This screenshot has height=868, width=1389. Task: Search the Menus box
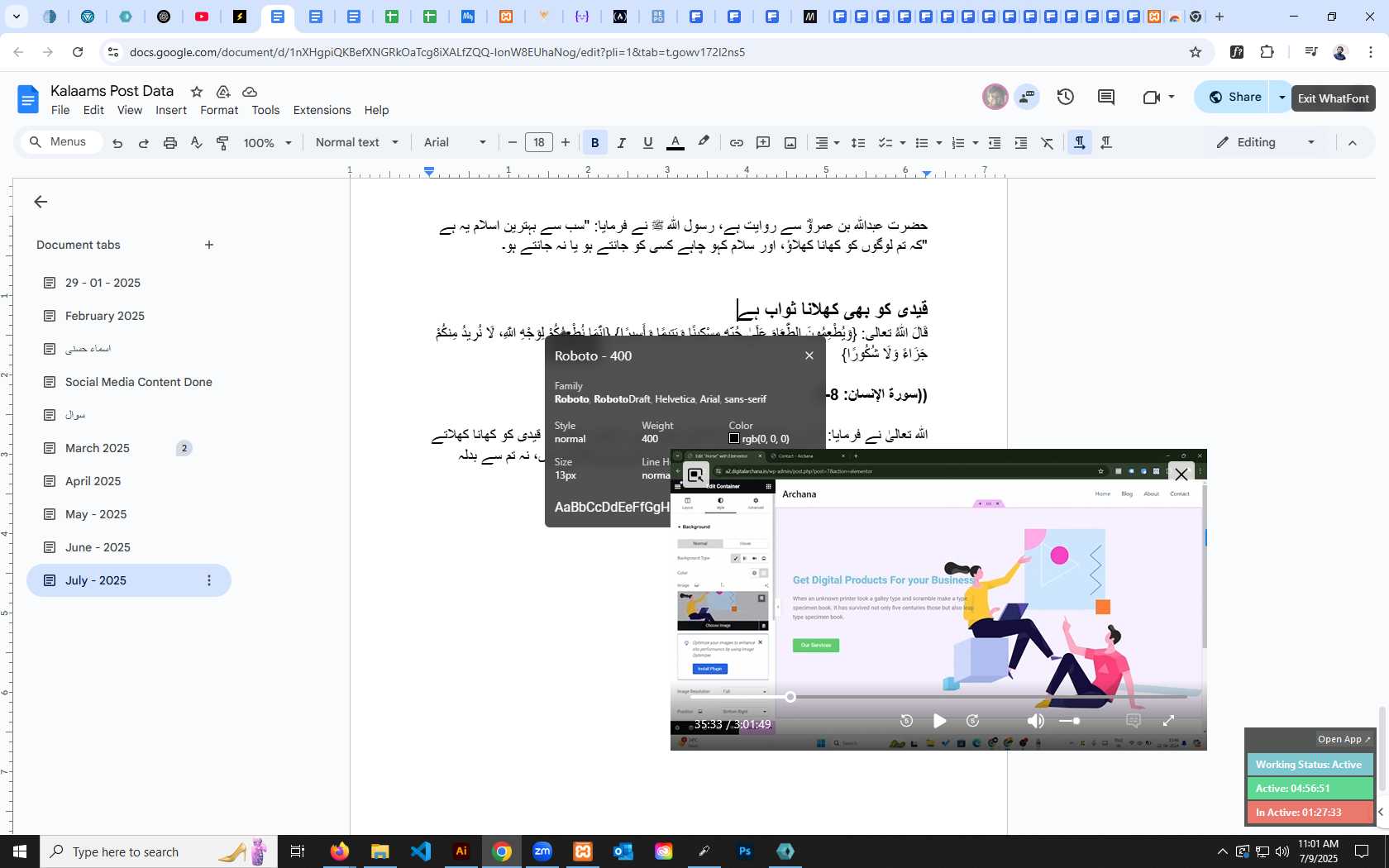(x=60, y=142)
